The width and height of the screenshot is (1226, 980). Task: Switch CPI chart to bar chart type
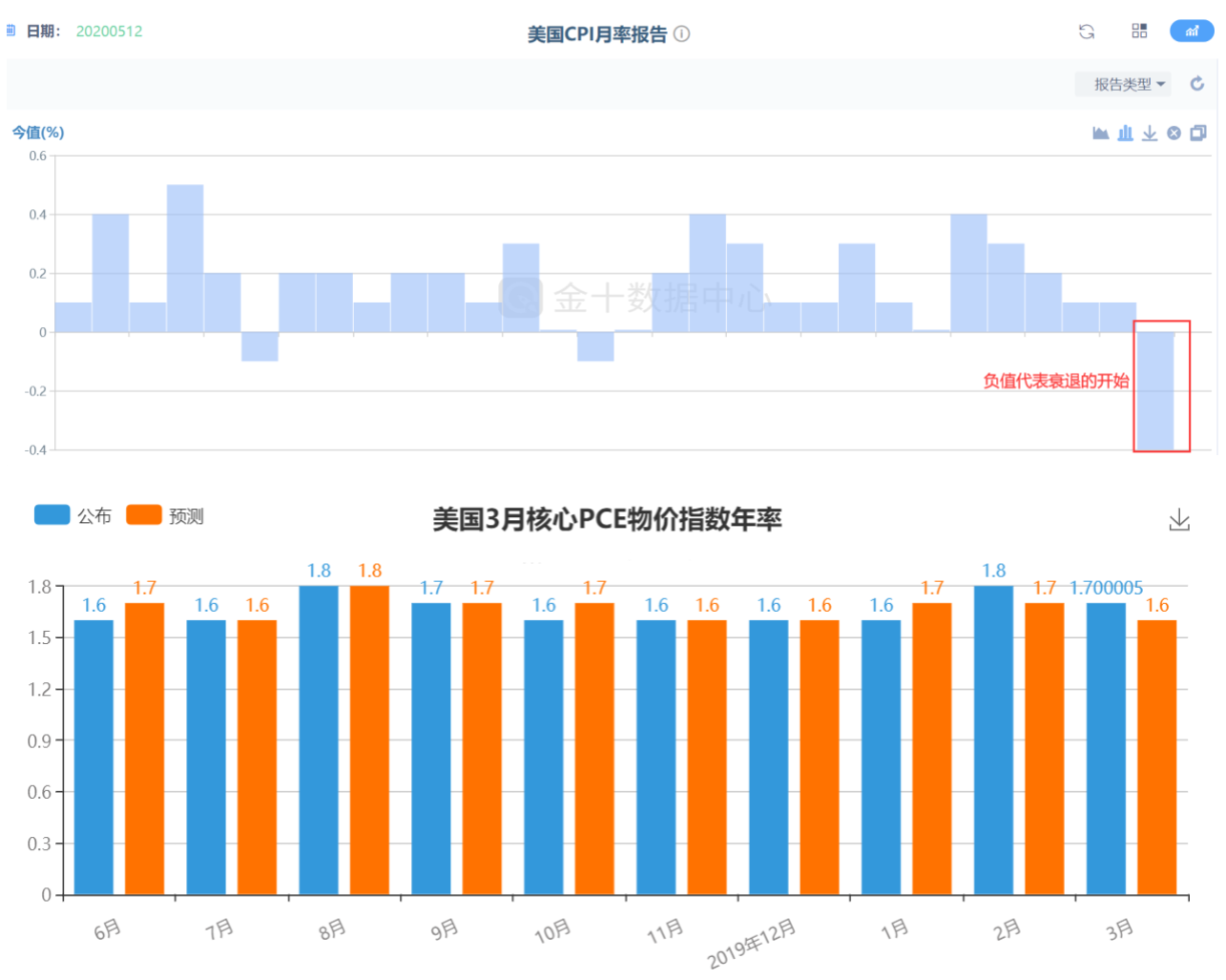click(1126, 133)
